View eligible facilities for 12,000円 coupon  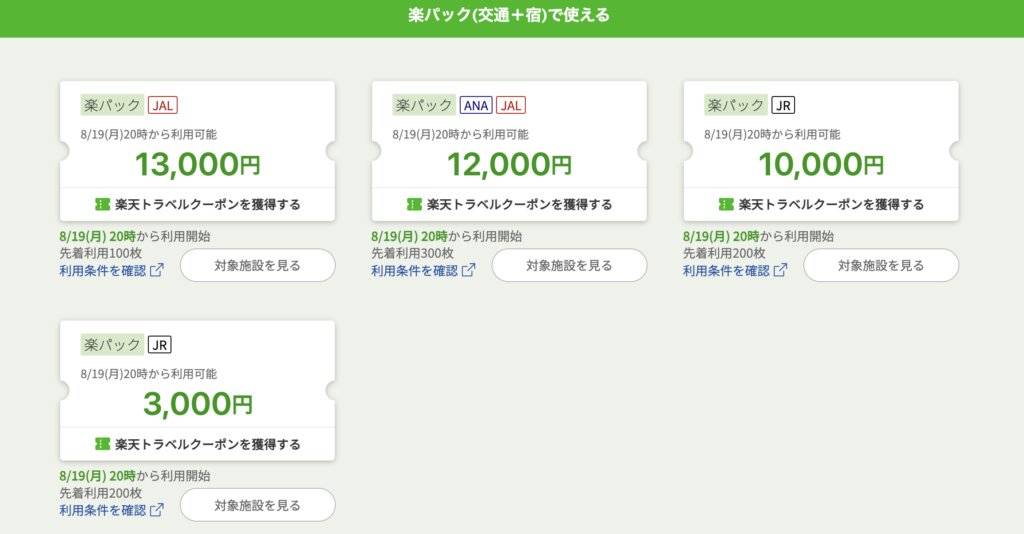click(x=569, y=265)
